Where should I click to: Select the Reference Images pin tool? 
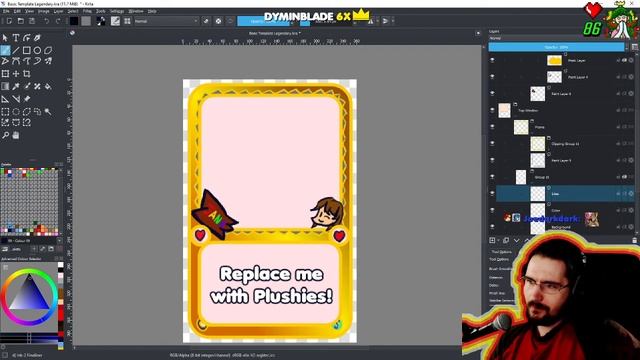27,99
